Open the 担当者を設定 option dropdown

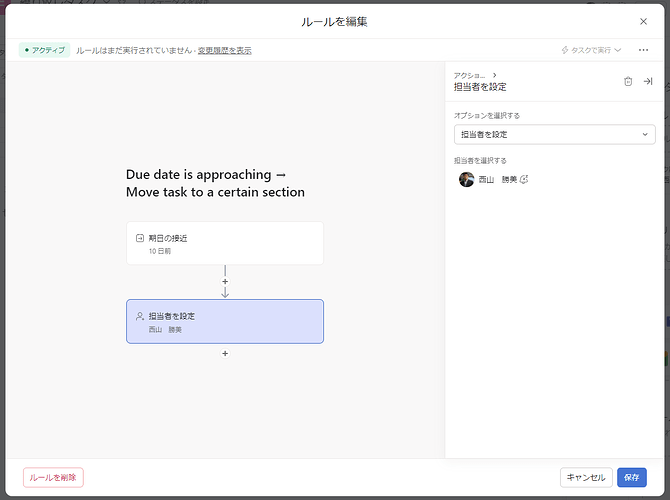click(x=554, y=135)
